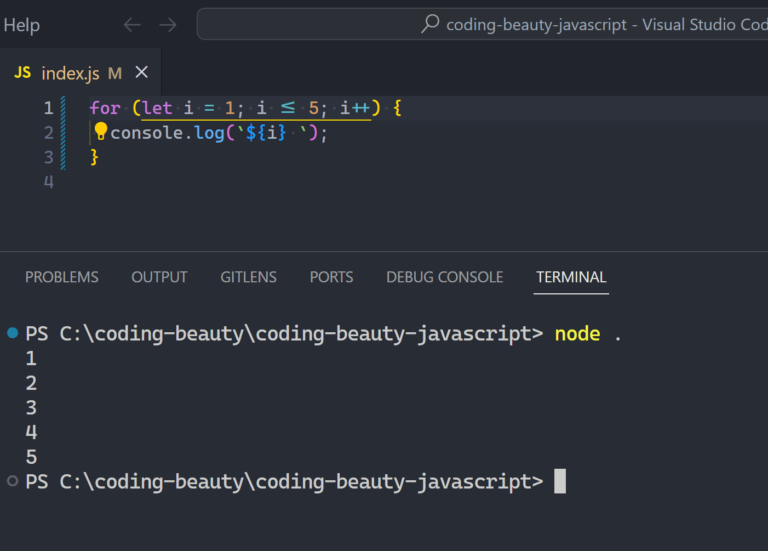Click the magnifier icon in the search bar
This screenshot has width=768, height=551.
point(430,24)
